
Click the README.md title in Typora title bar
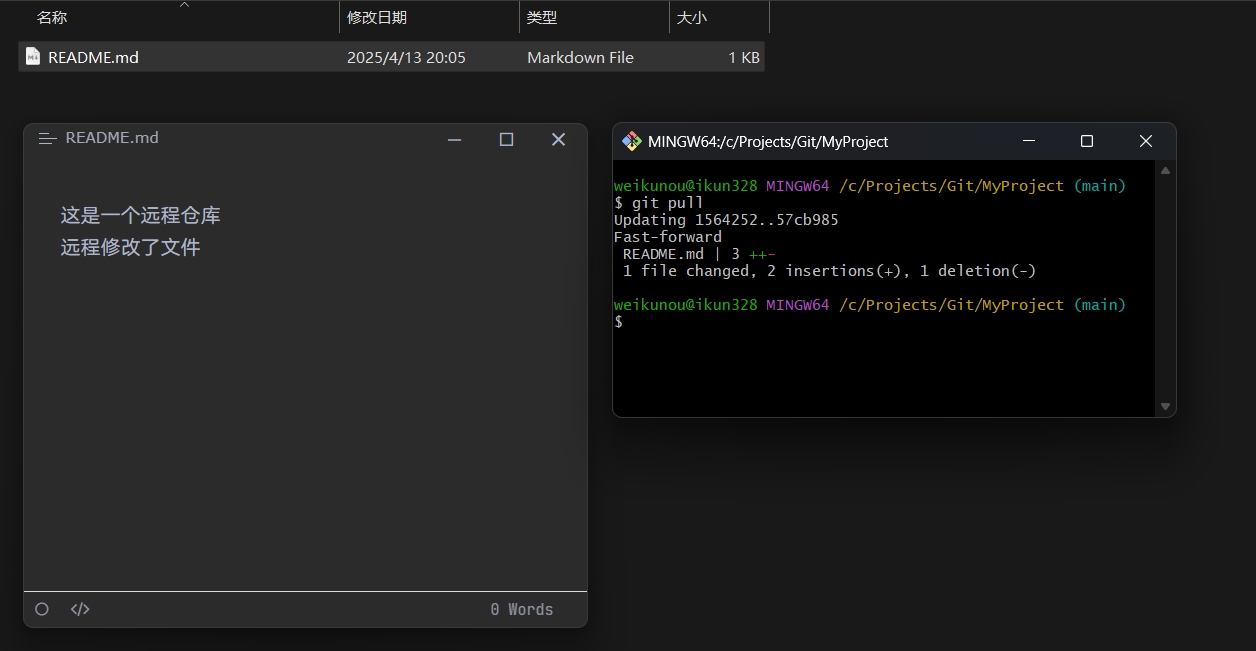click(x=112, y=138)
